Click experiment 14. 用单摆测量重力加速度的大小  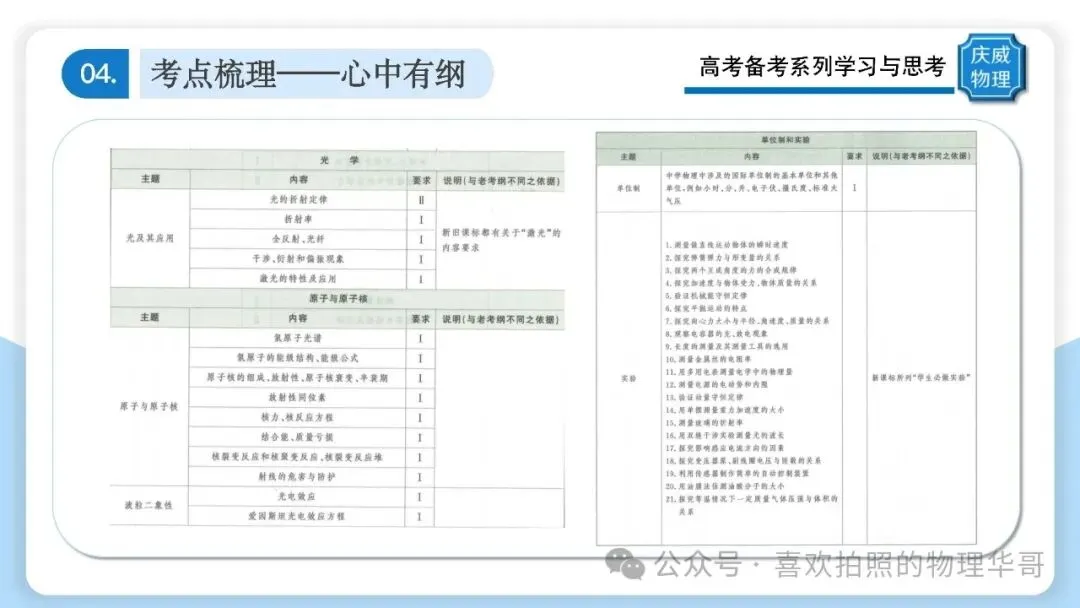point(725,410)
